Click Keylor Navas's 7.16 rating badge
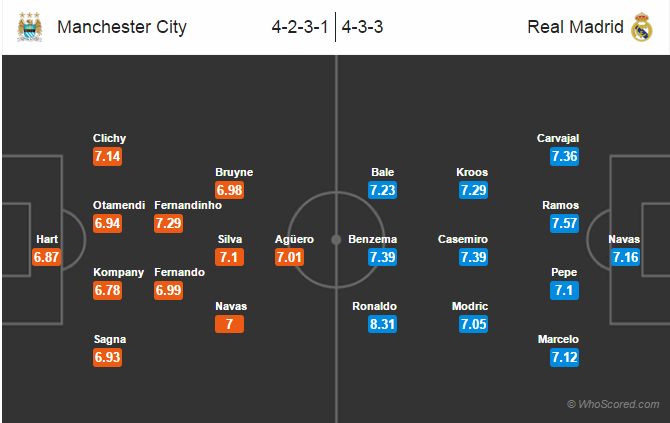Image resolution: width=670 pixels, height=423 pixels. 625,257
